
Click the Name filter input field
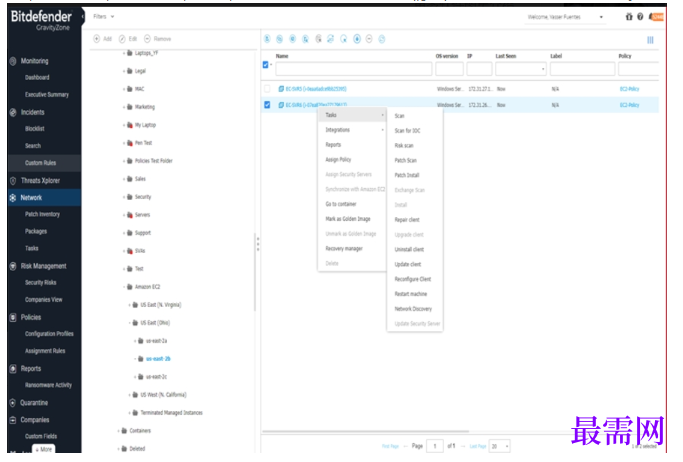coord(354,69)
